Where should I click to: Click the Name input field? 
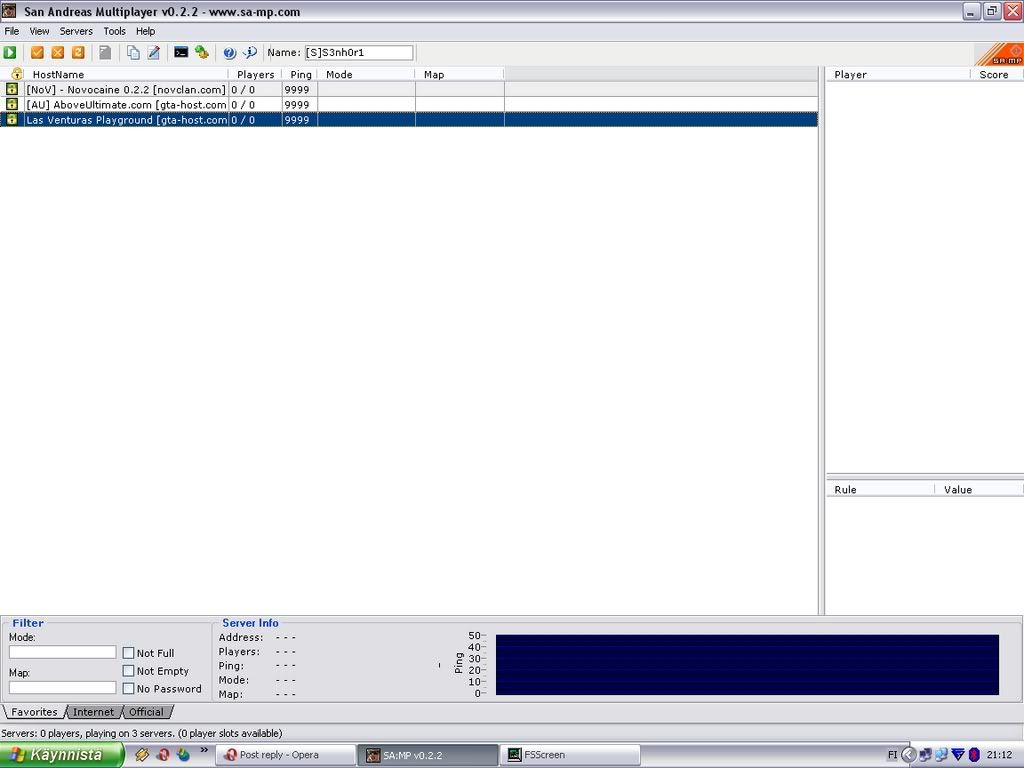358,53
